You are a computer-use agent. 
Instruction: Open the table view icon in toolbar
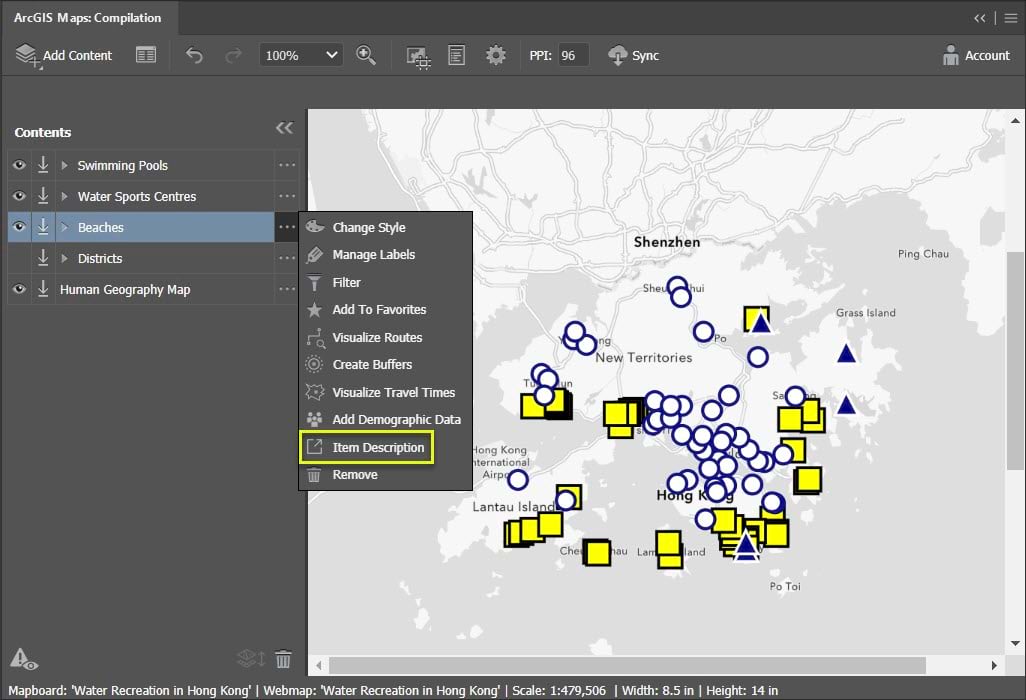pyautogui.click(x=146, y=55)
